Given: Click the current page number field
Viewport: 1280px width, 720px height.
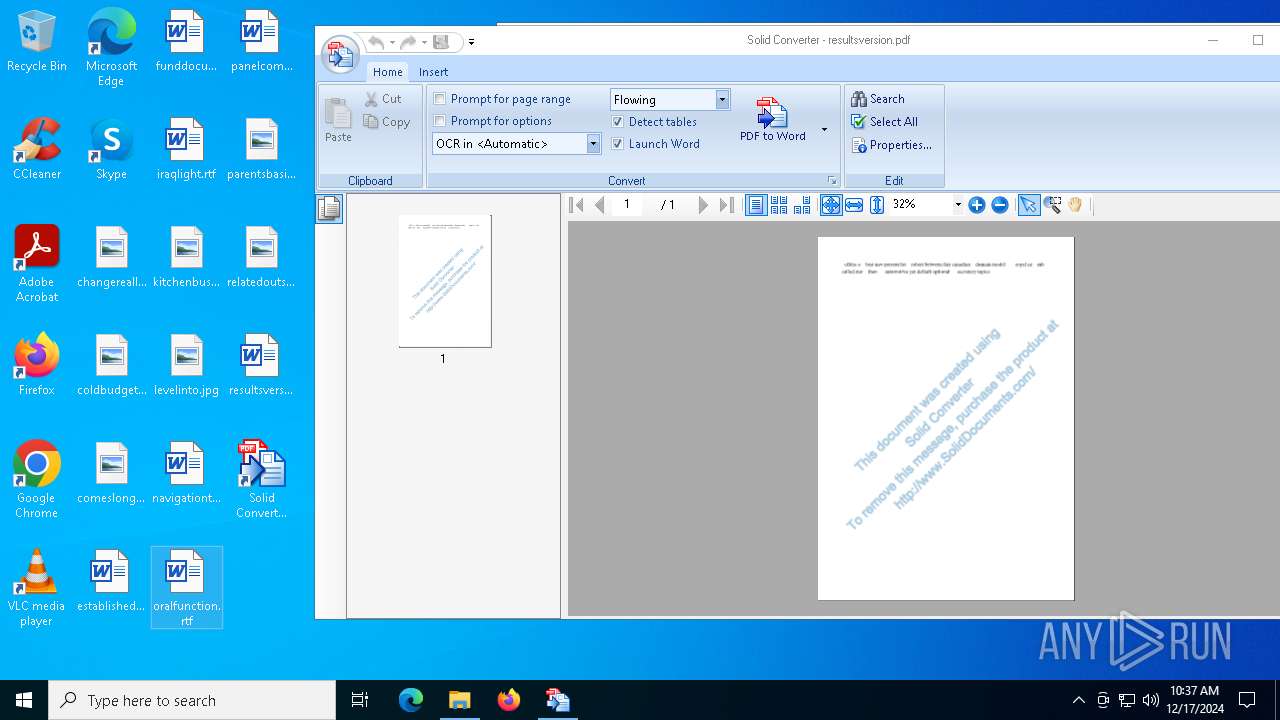Looking at the screenshot, I should pyautogui.click(x=627, y=205).
